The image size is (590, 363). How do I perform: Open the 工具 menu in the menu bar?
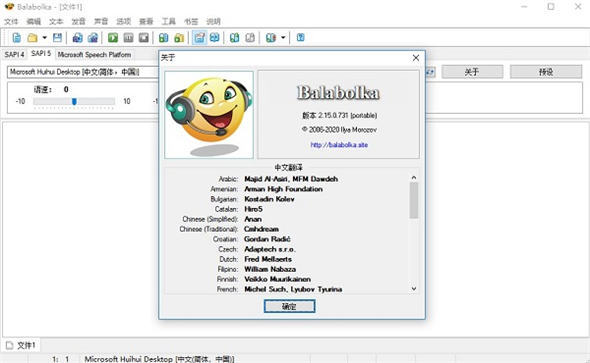point(169,21)
